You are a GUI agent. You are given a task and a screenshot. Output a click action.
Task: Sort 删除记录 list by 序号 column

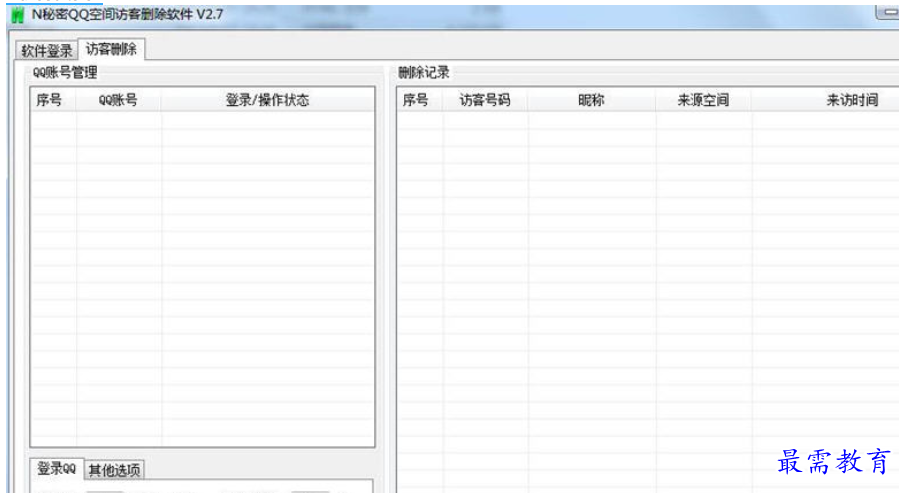[x=420, y=100]
